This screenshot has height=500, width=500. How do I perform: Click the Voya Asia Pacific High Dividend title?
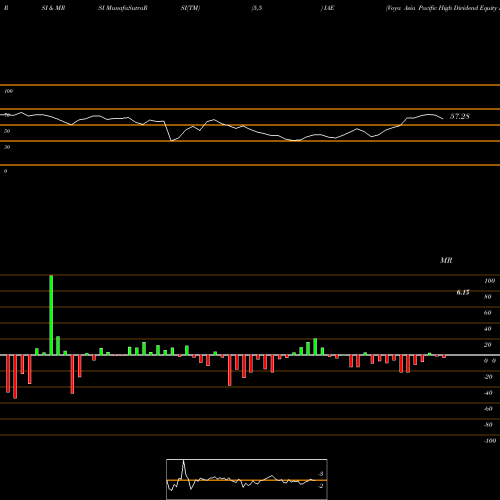click(443, 8)
